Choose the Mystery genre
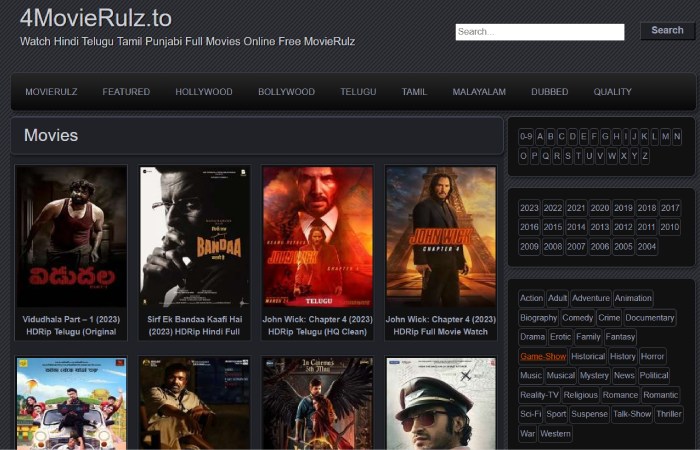The height and width of the screenshot is (450, 700). [594, 376]
